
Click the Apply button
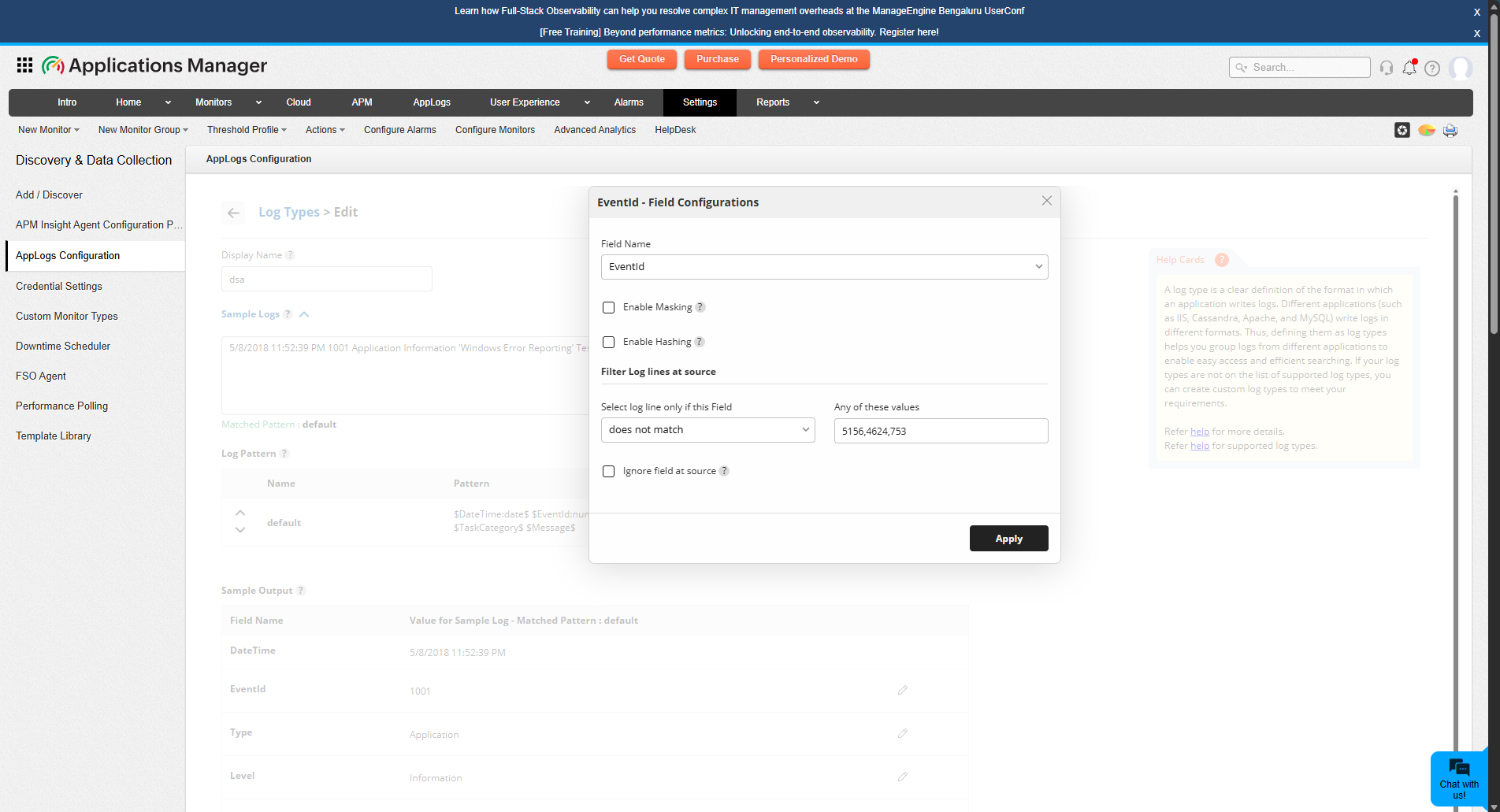[1008, 539]
